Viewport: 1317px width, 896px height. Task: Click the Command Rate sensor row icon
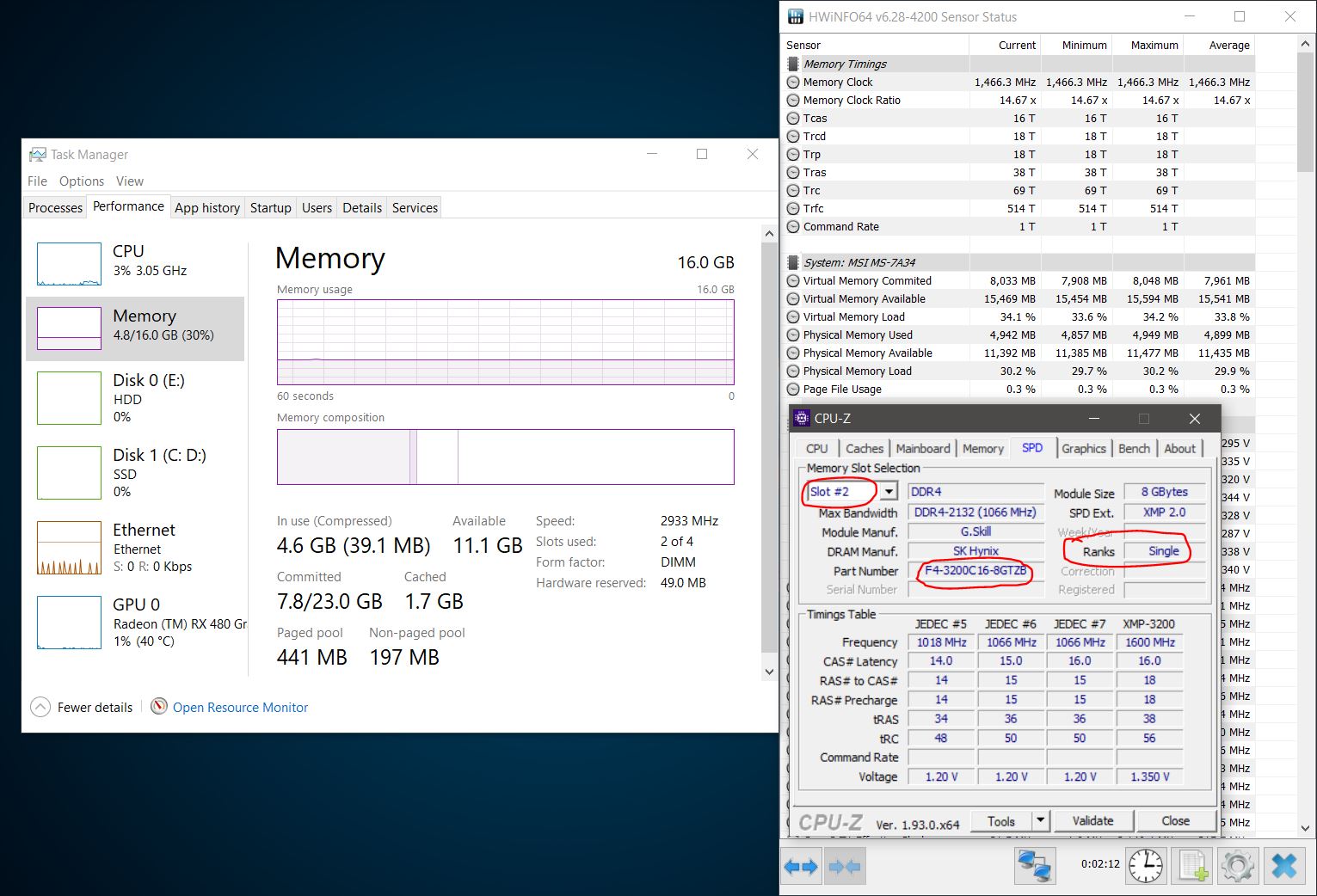tap(793, 227)
